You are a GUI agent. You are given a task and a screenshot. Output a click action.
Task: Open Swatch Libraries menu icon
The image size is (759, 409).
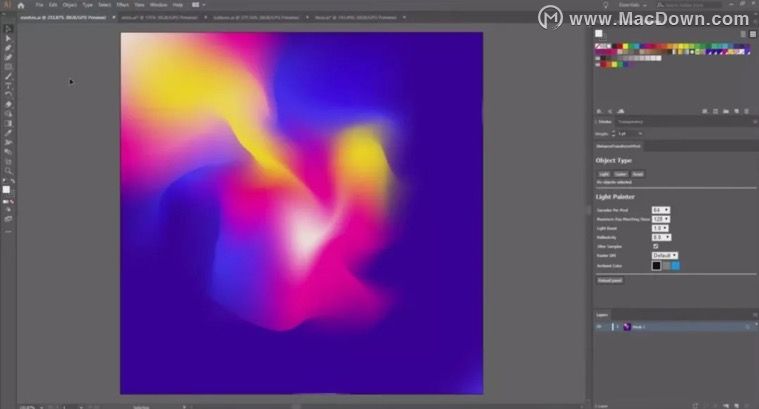[599, 111]
